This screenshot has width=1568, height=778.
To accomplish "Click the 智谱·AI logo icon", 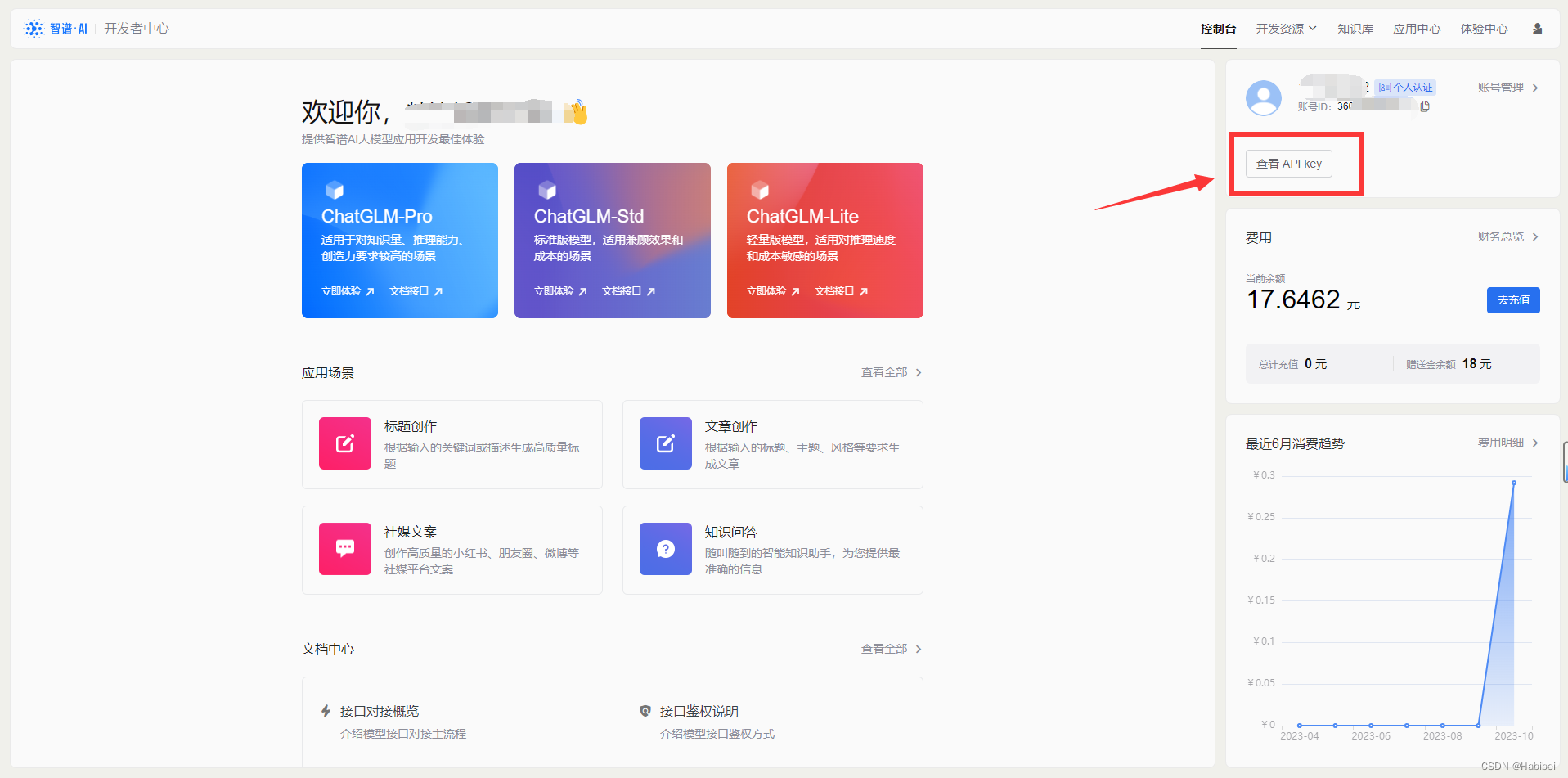I will (34, 28).
